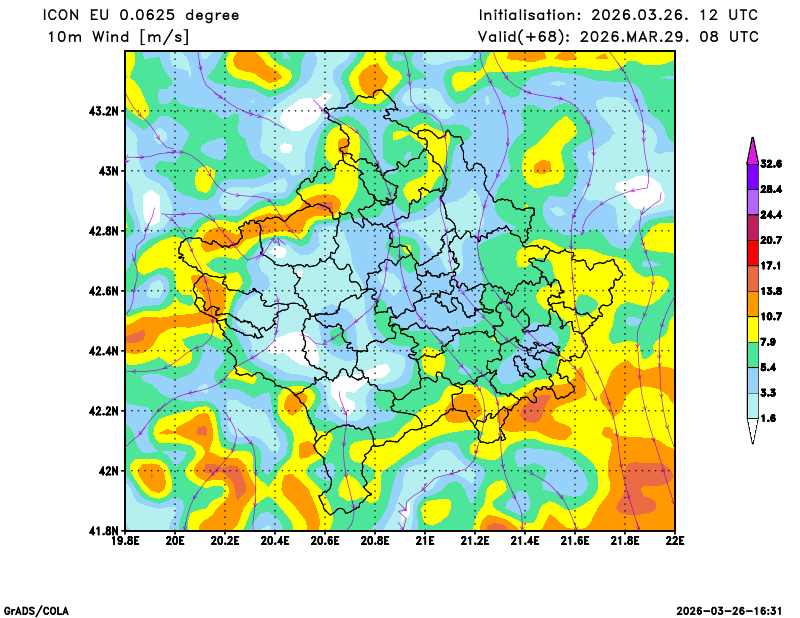Select the 'Valid(+68)' time text
The height and width of the screenshot is (618, 800).
(x=618, y=37)
